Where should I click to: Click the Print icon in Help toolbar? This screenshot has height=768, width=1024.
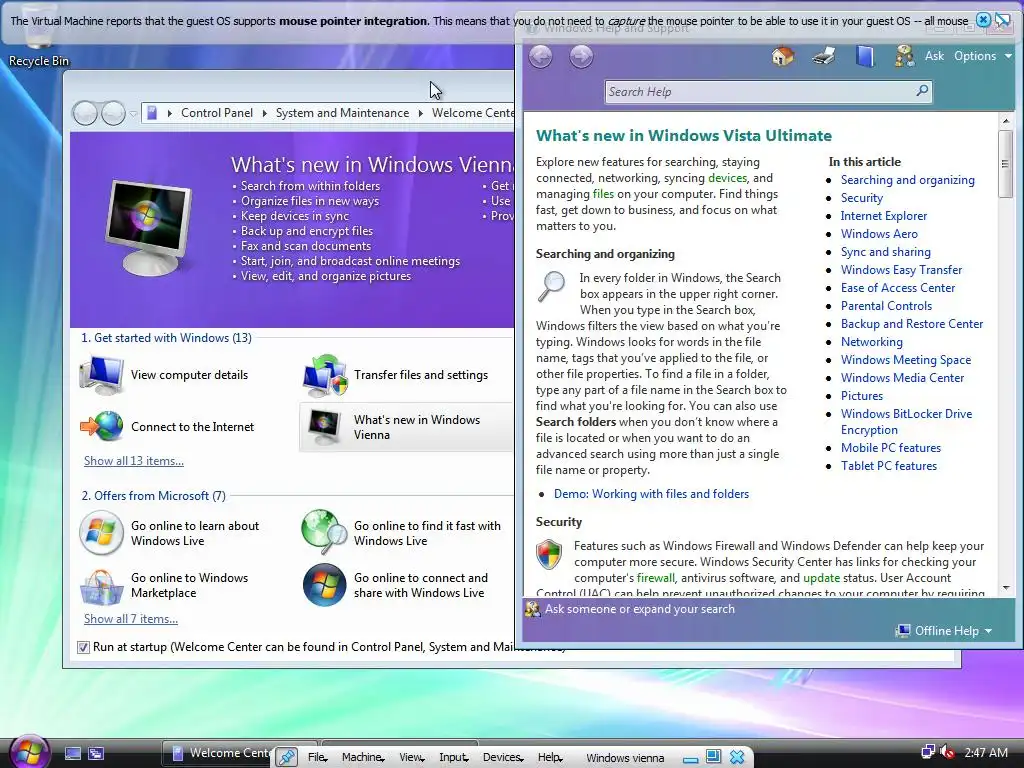tap(824, 56)
